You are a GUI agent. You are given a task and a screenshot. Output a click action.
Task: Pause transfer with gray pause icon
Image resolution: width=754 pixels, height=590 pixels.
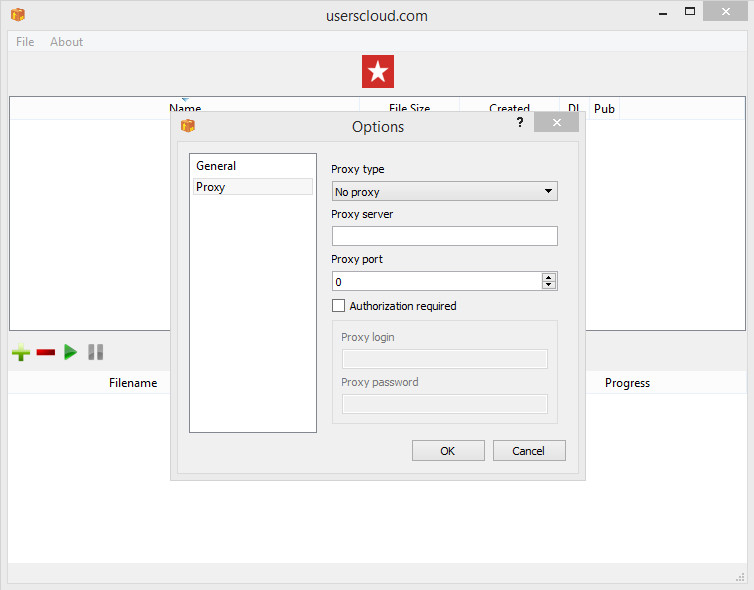click(x=96, y=352)
